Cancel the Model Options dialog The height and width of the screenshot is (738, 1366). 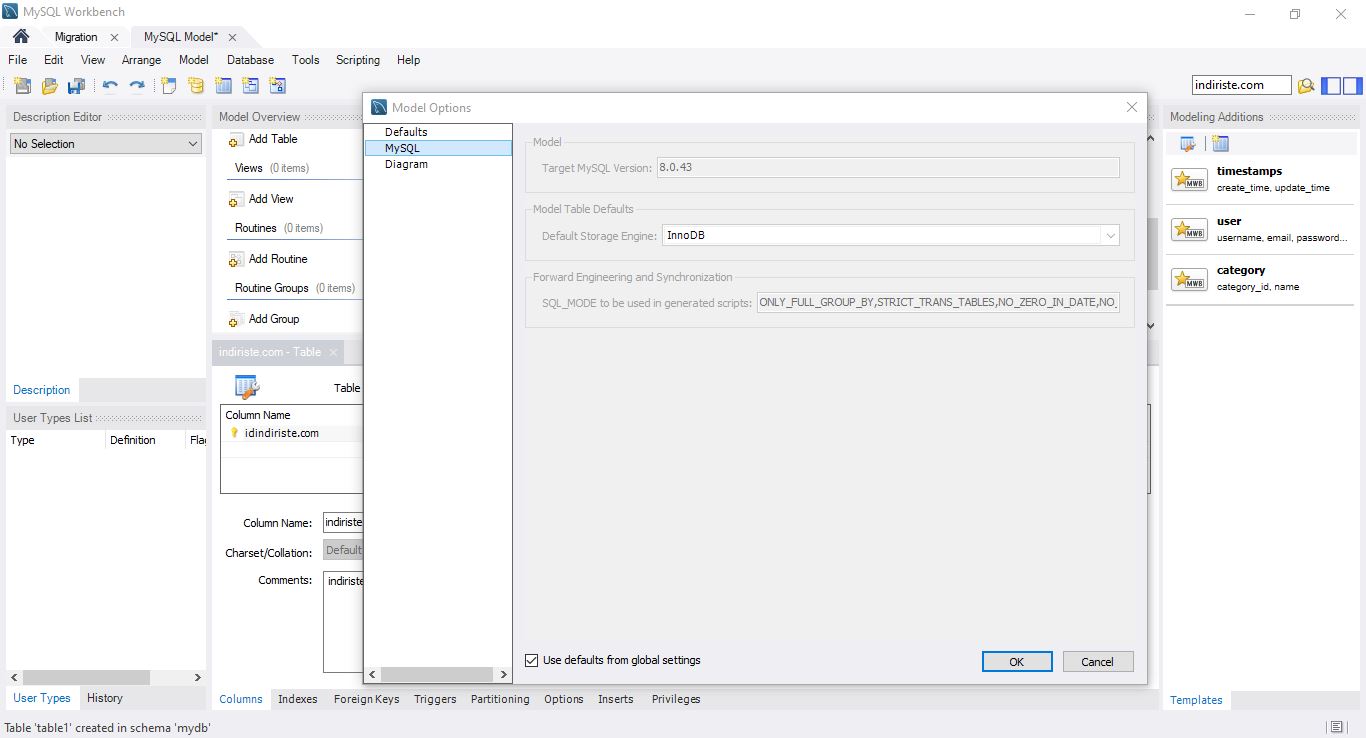tap(1097, 661)
